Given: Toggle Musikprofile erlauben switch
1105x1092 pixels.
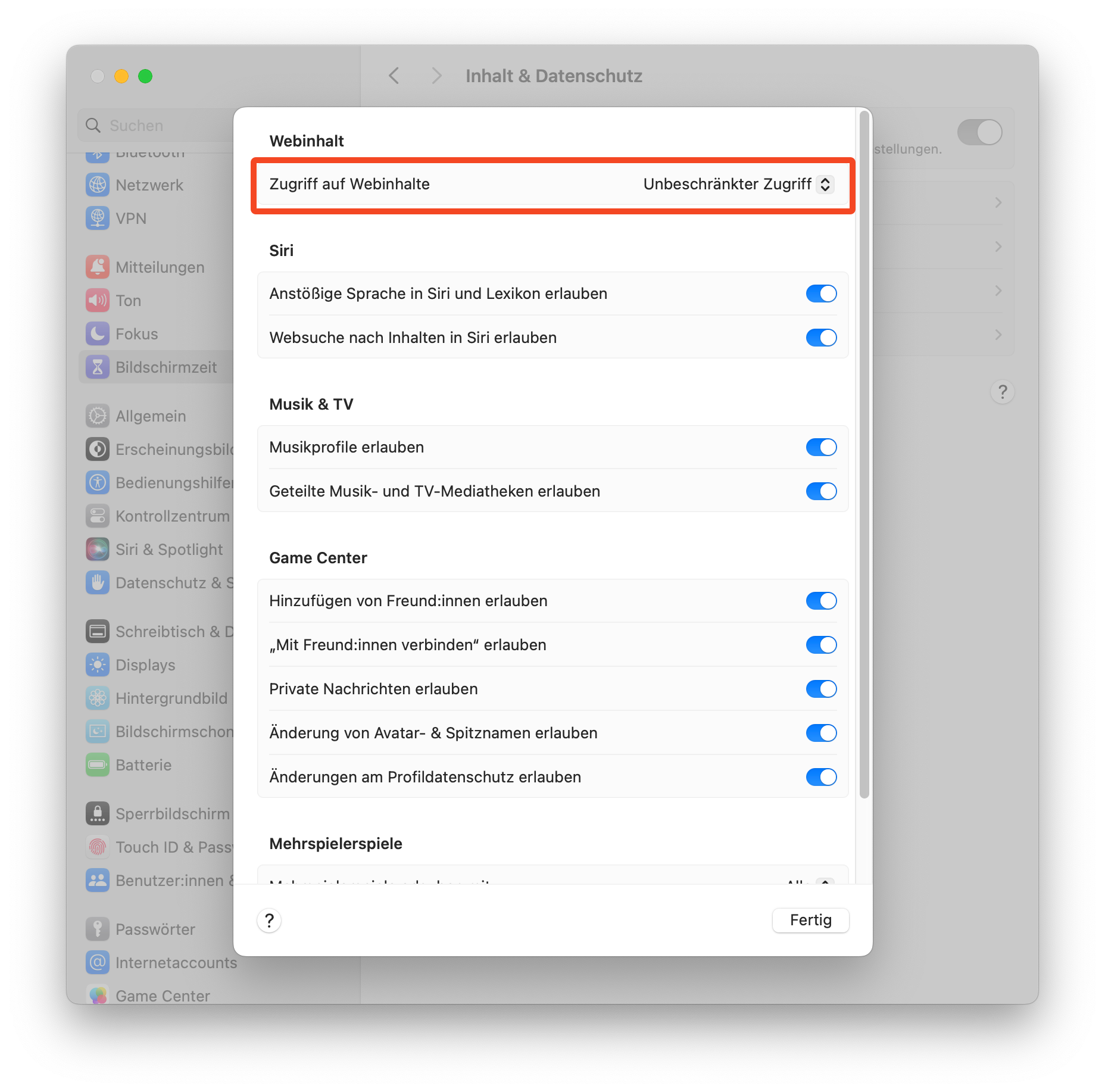Looking at the screenshot, I should pos(821,447).
